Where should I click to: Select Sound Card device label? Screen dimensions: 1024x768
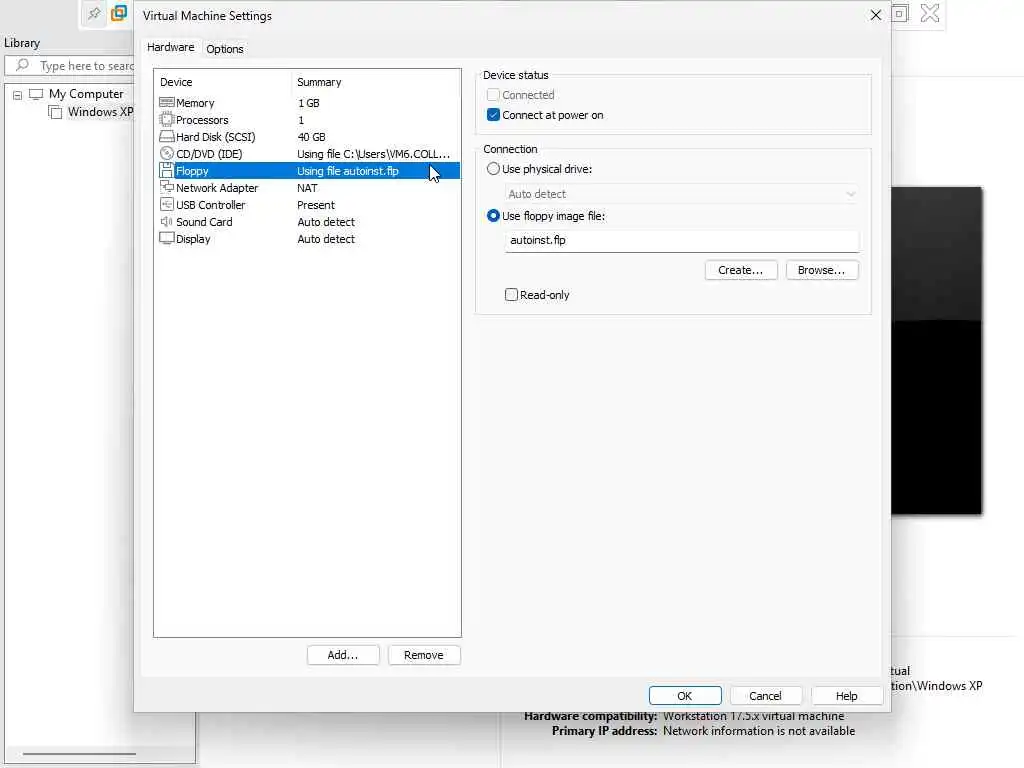click(204, 222)
